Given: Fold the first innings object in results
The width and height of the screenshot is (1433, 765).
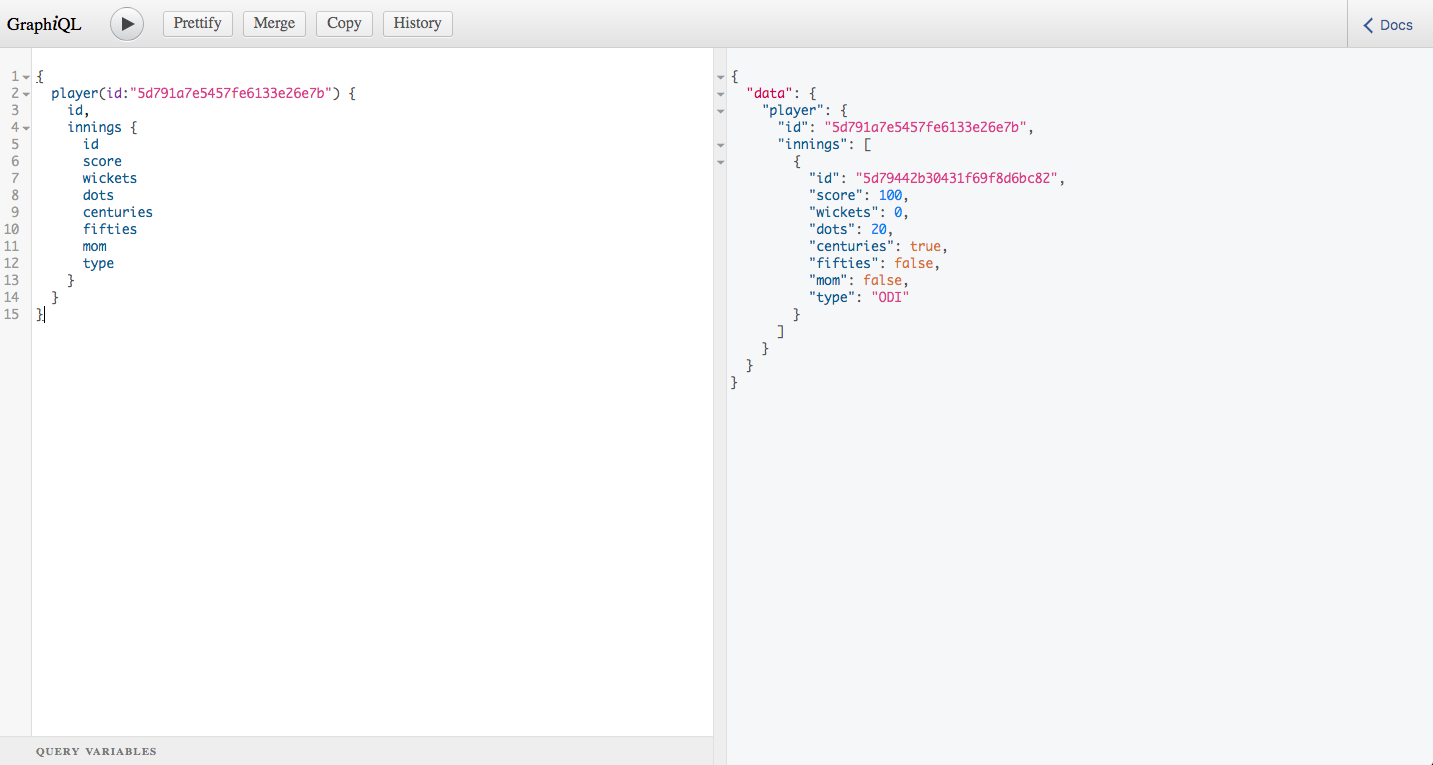Looking at the screenshot, I should [720, 162].
